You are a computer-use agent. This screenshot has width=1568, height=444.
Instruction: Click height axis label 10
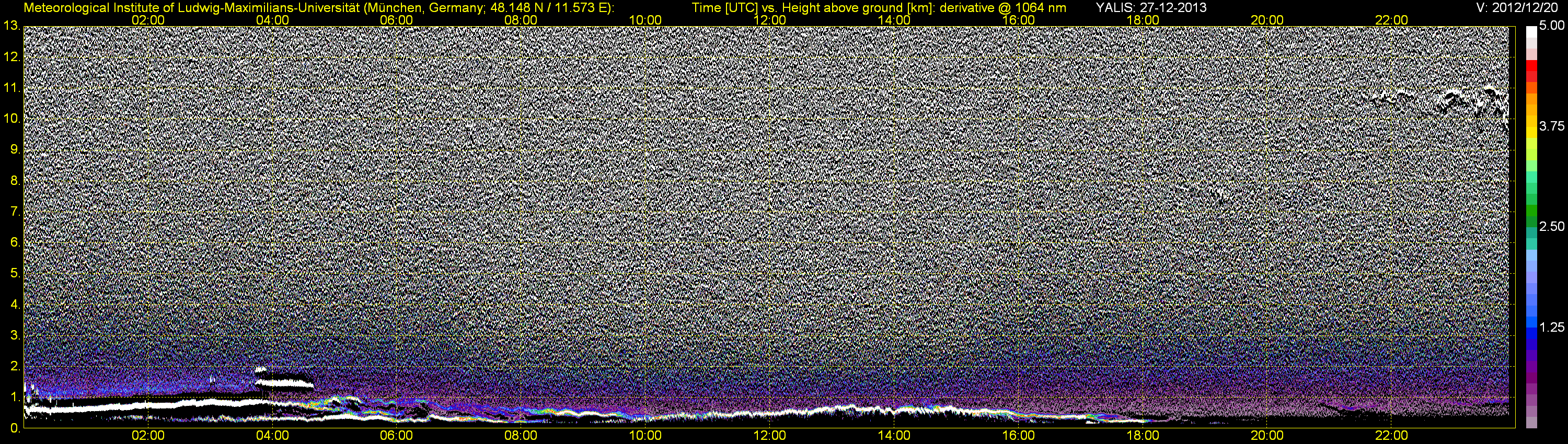pos(11,119)
